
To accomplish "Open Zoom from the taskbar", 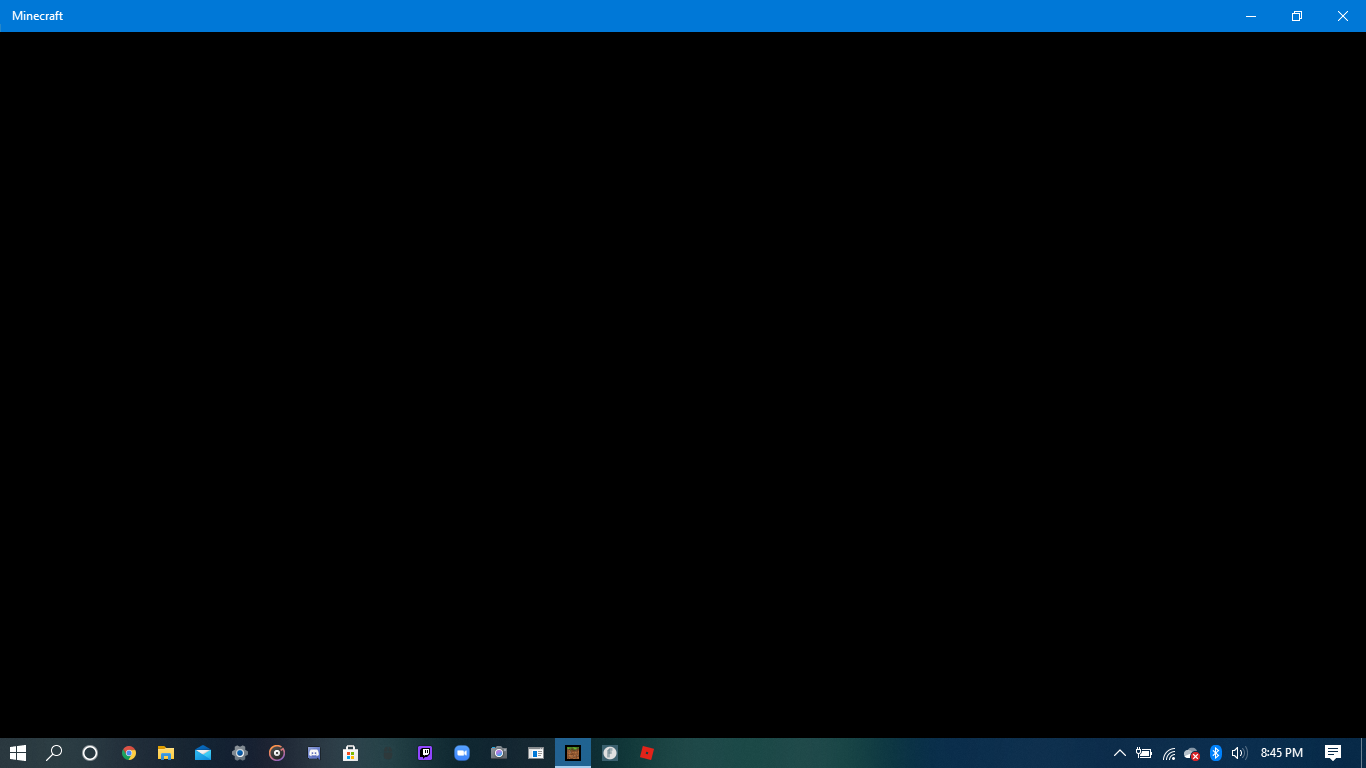I will tap(462, 753).
